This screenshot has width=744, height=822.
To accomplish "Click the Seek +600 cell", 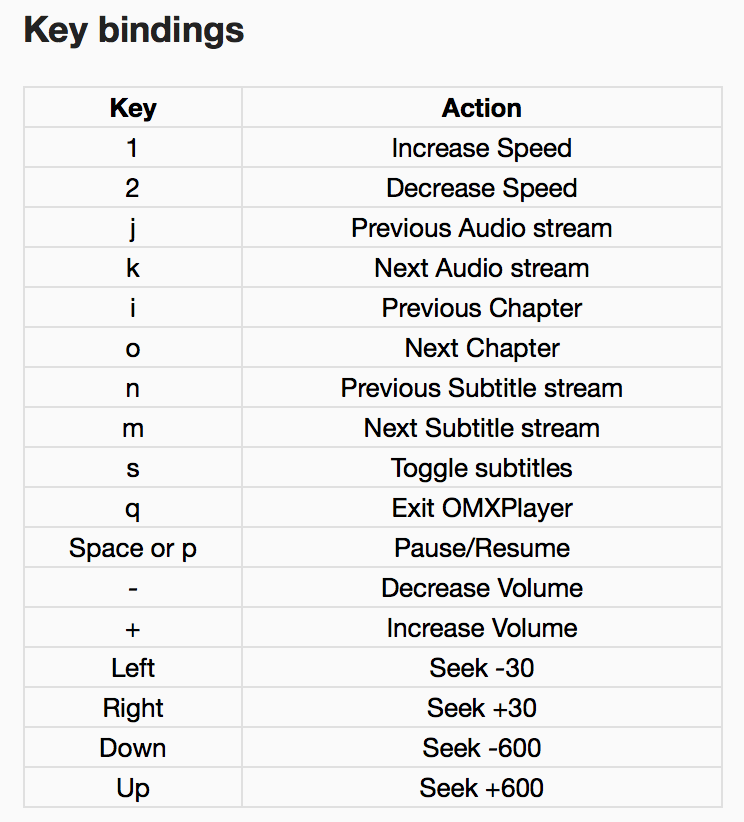I will (x=481, y=788).
